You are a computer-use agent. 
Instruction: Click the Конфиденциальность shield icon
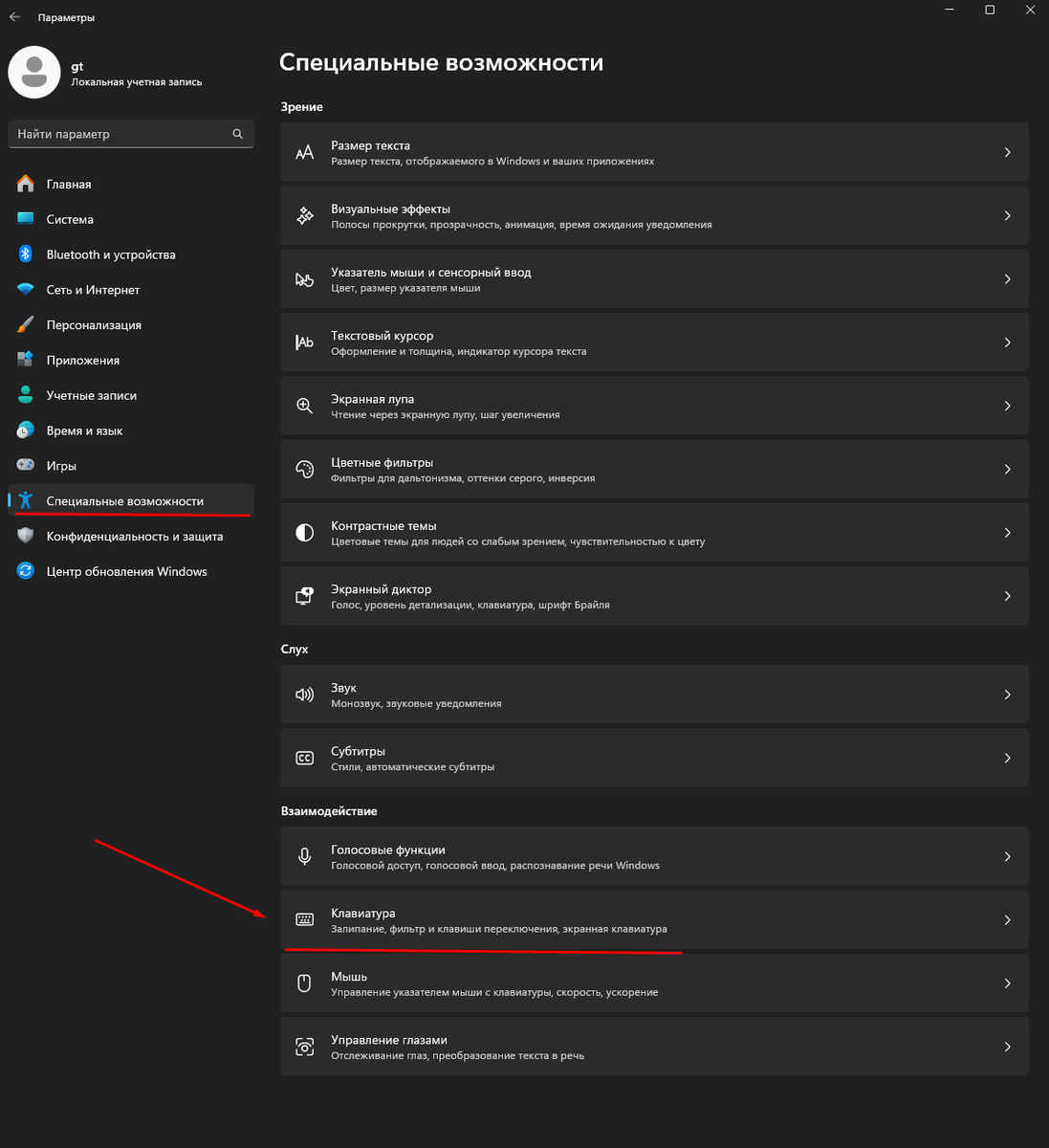(26, 536)
